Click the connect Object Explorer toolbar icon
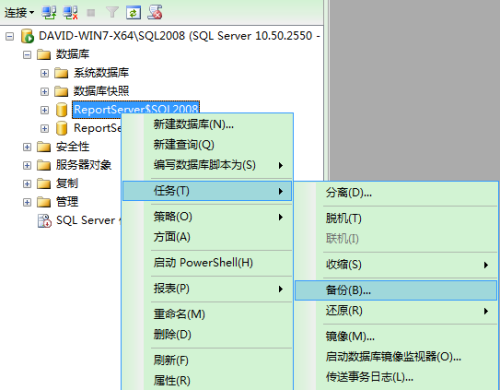The image size is (500, 390). point(49,13)
